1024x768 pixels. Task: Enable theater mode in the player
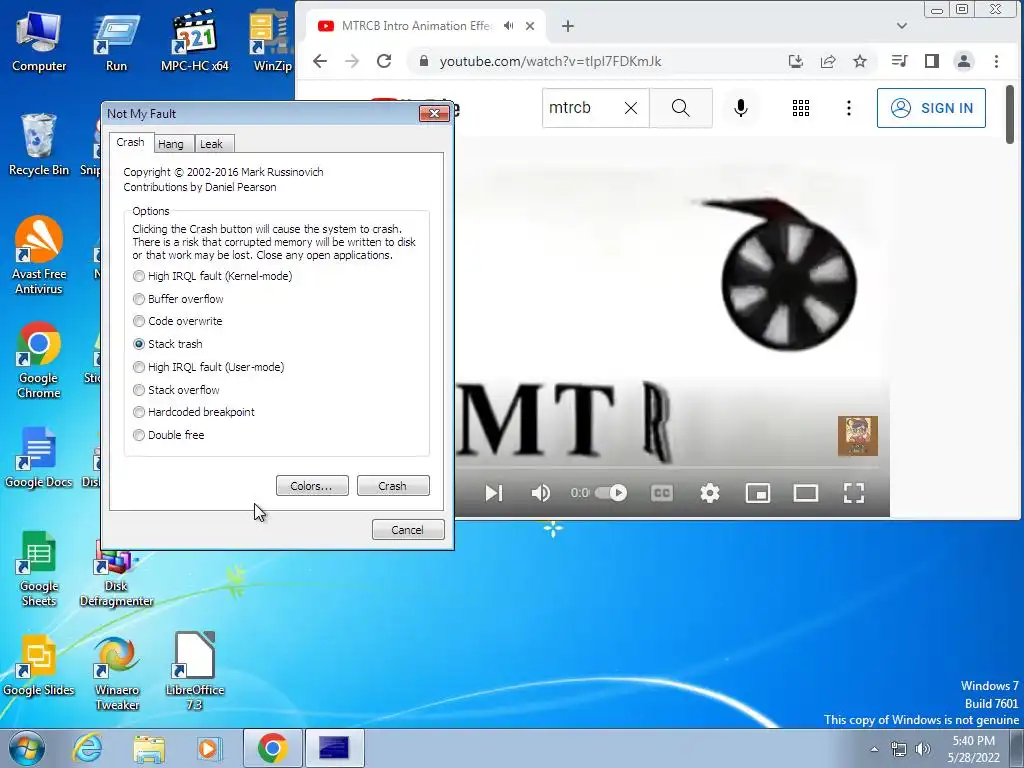point(806,493)
